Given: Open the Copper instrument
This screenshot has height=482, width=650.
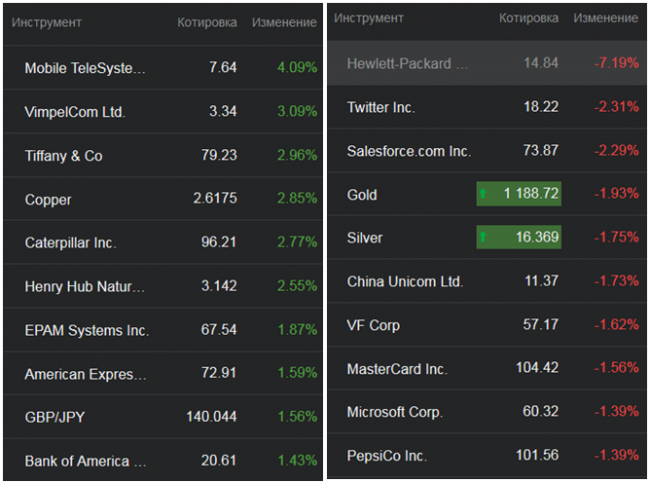Looking at the screenshot, I should (48, 200).
